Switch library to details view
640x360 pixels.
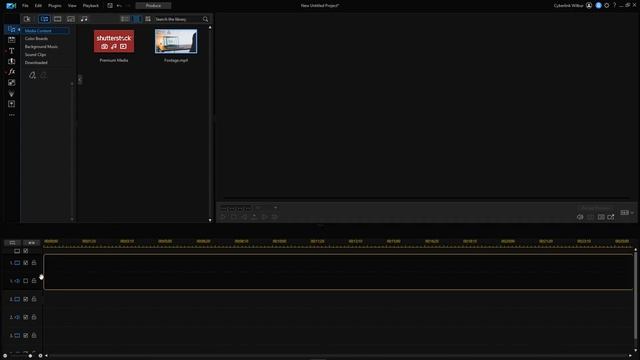click(x=125, y=19)
